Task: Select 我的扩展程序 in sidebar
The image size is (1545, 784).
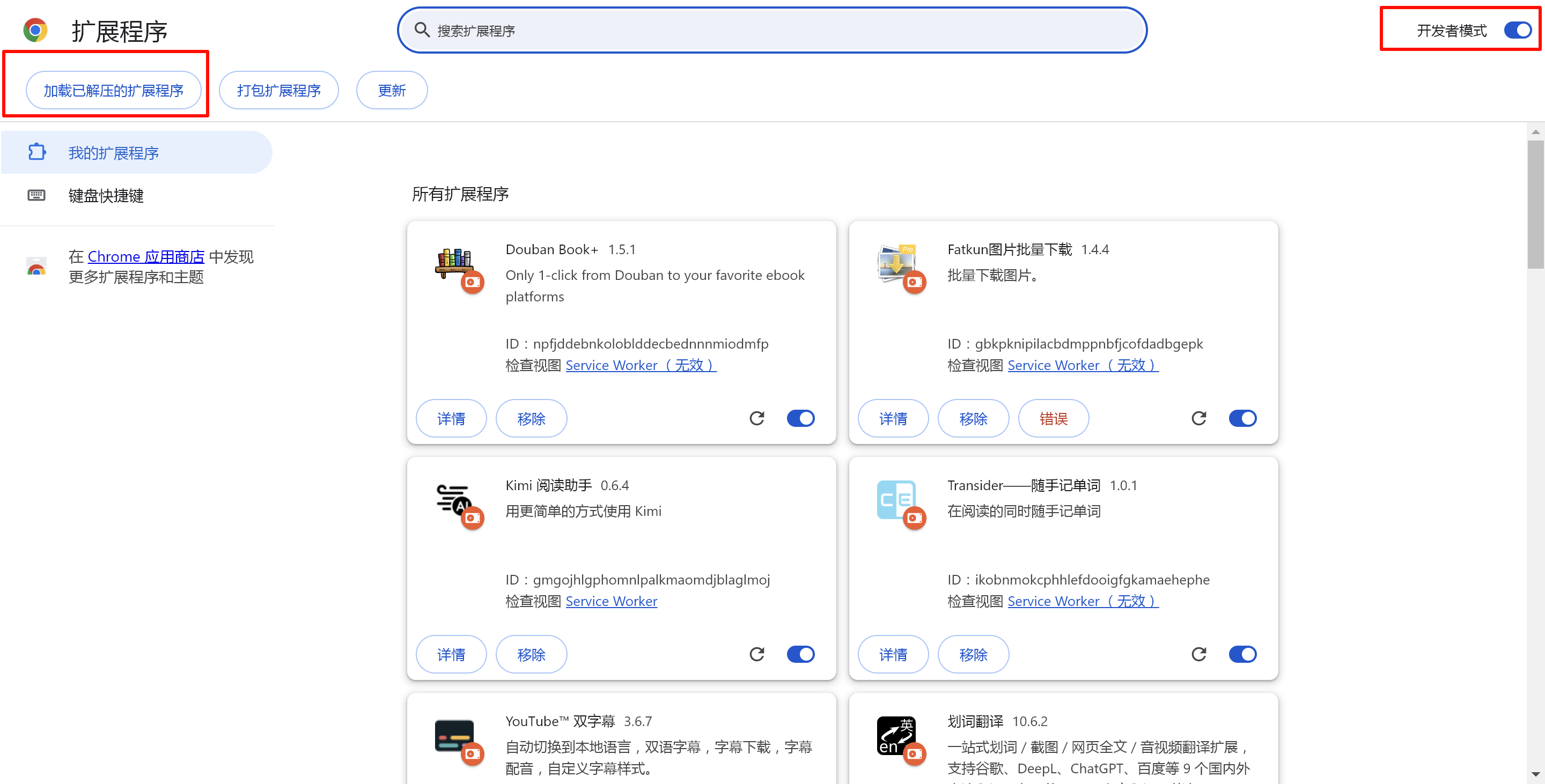Action: coord(113,153)
